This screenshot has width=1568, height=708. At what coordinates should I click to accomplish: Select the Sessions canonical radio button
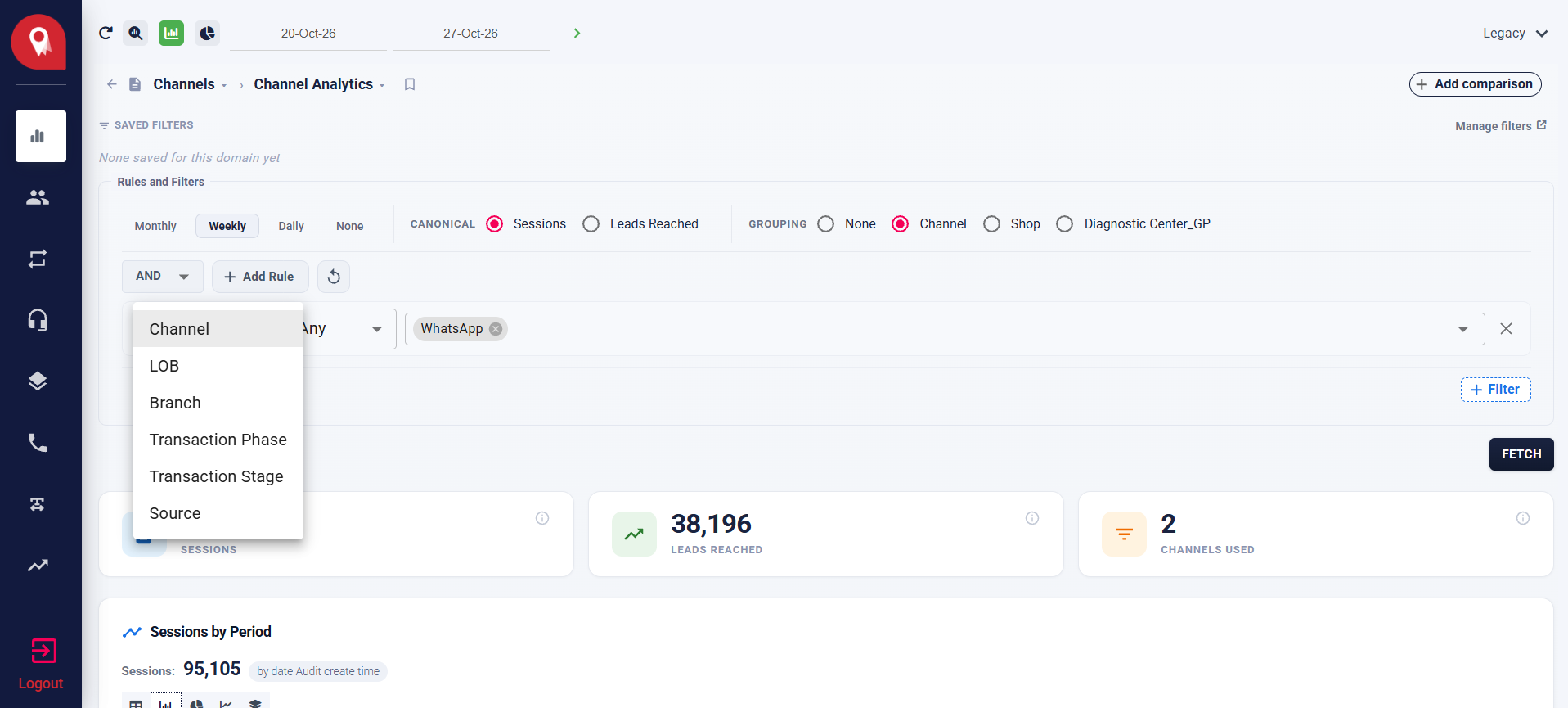point(495,224)
